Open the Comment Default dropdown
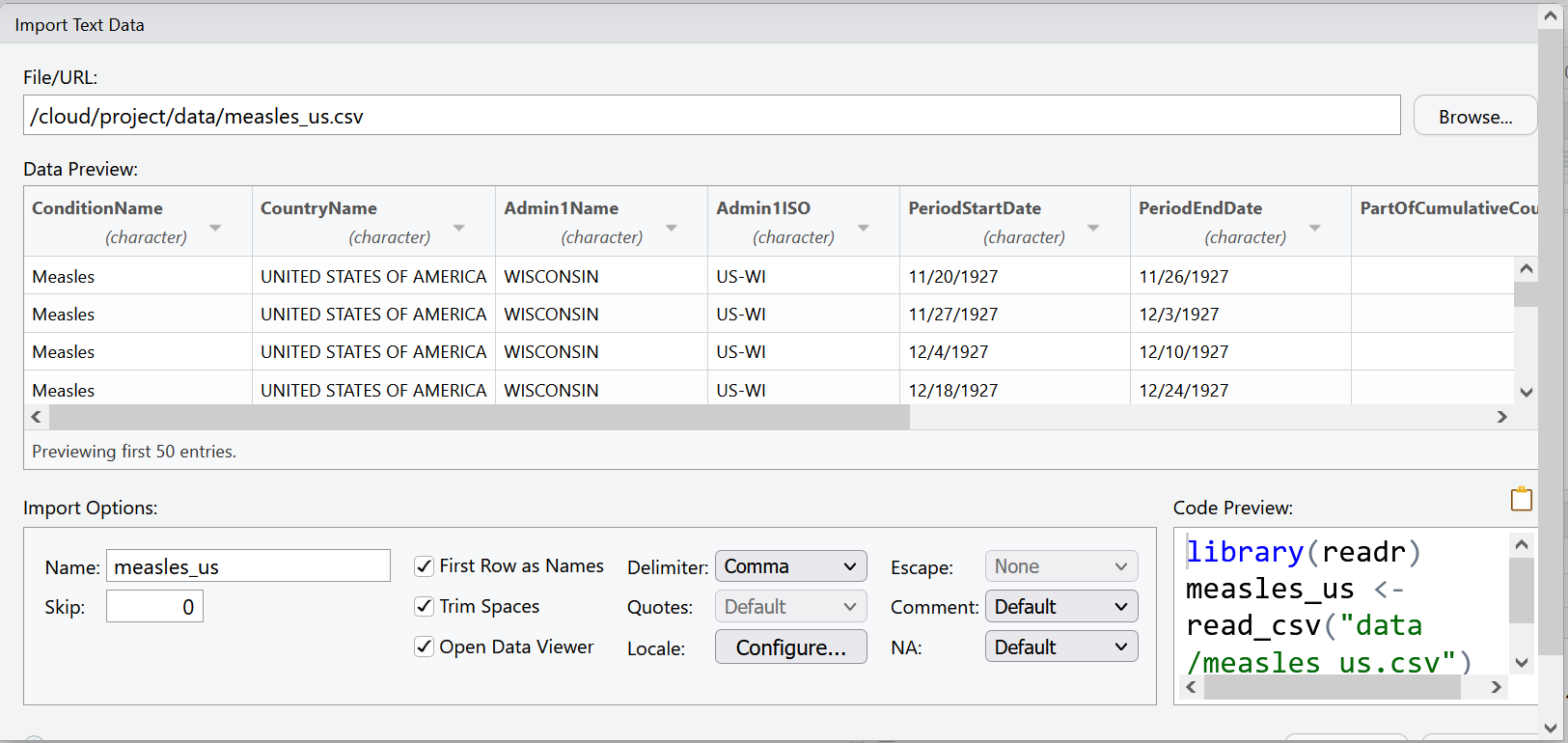Viewport: 1568px width, 743px height. click(1060, 607)
